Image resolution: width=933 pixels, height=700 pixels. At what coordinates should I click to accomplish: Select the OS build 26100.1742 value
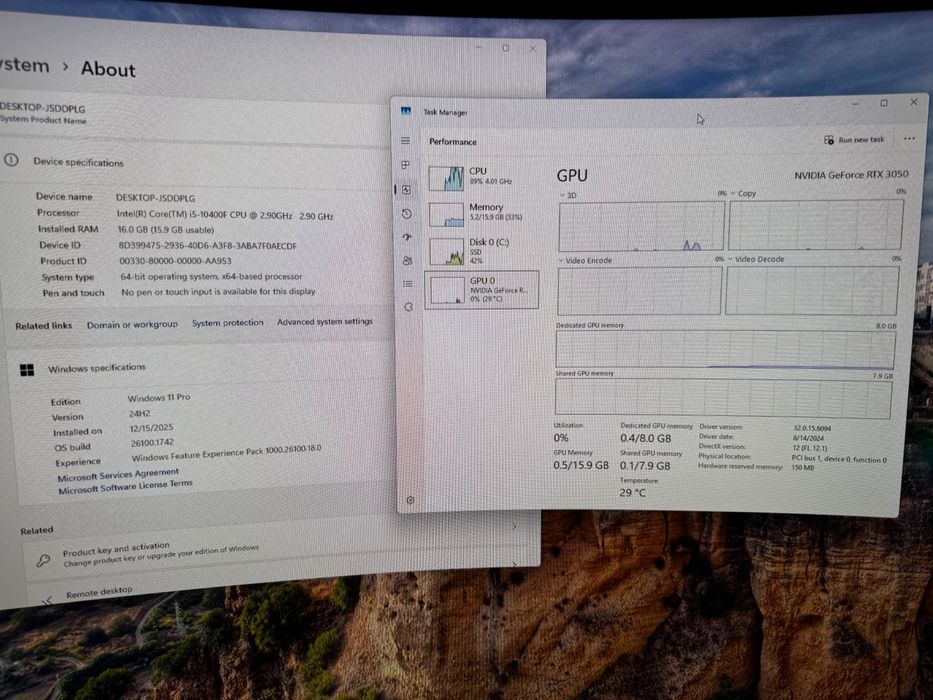pyautogui.click(x=152, y=443)
